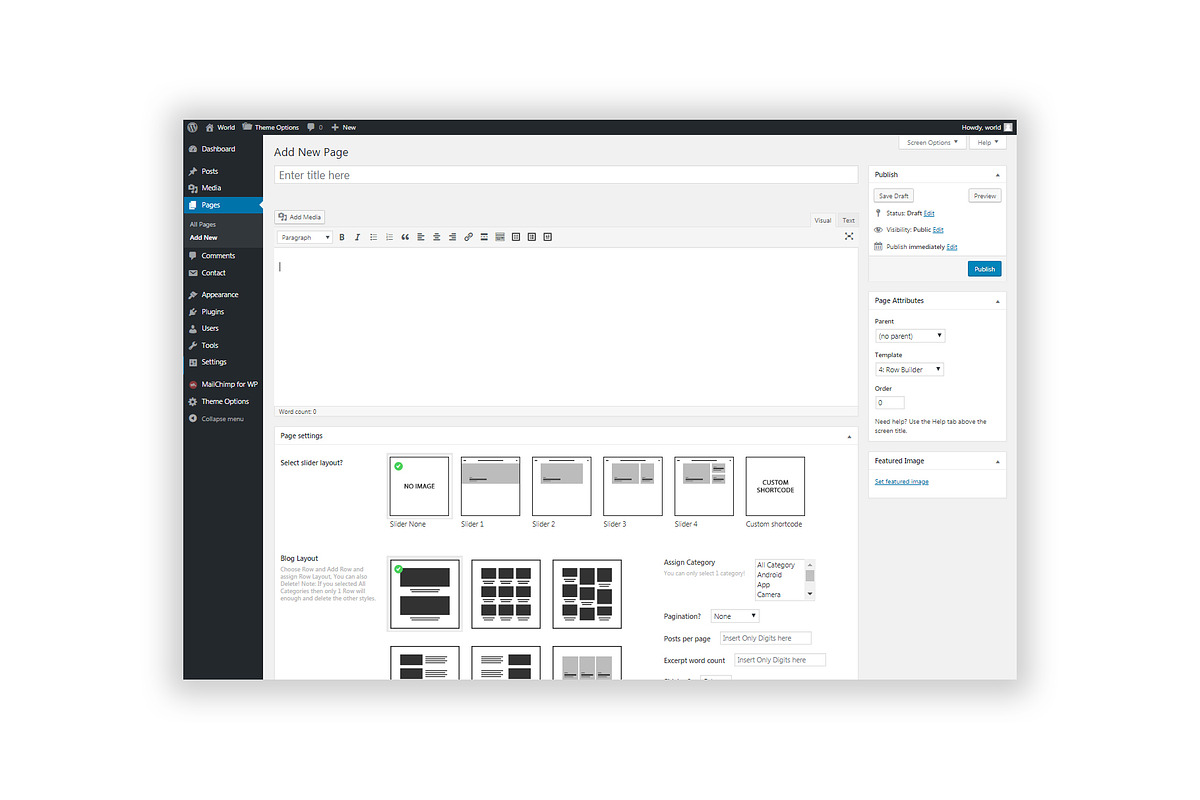1200x800 pixels.
Task: Toggle italic formatting in editor toolbar
Action: 357,237
